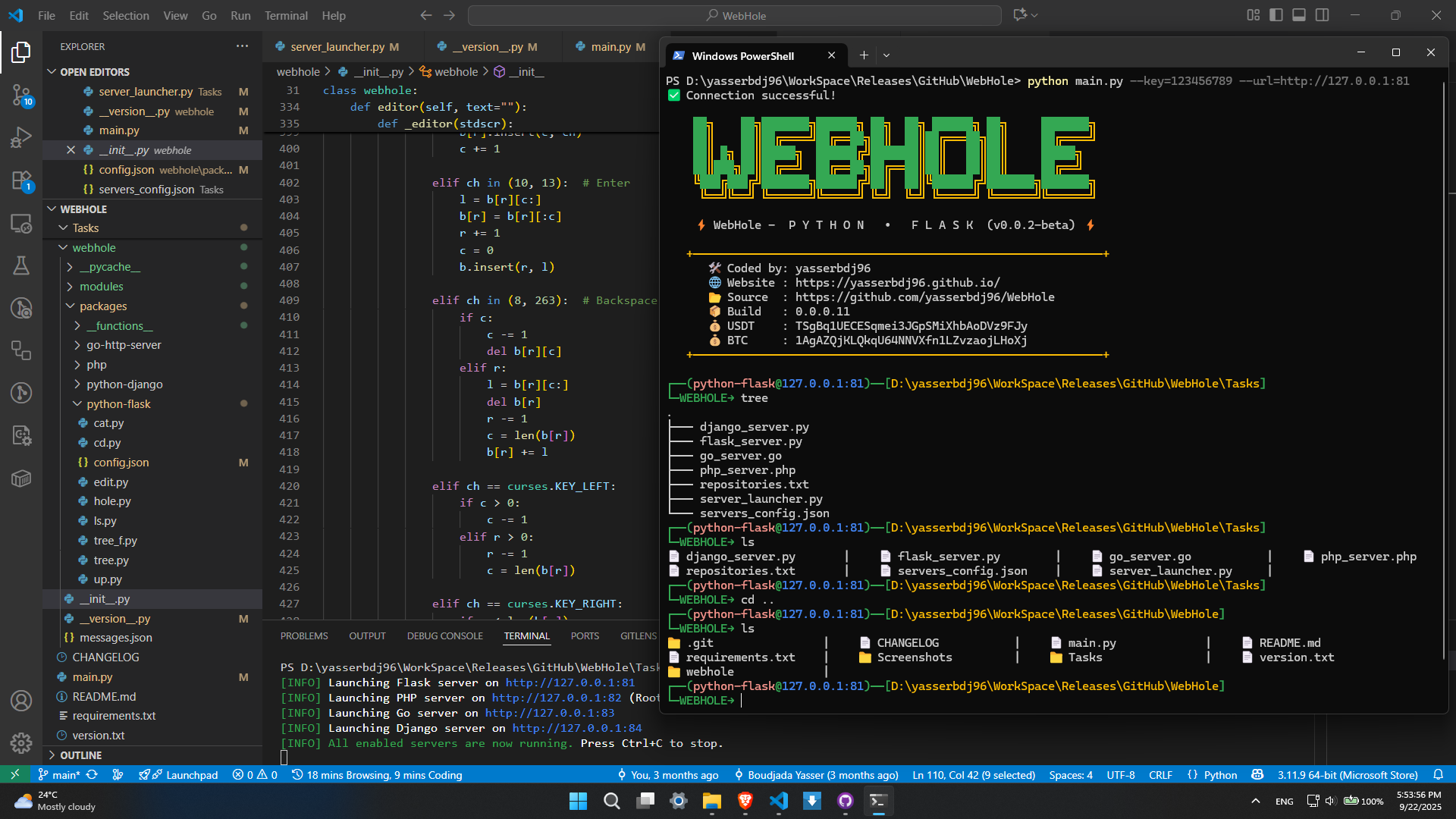The image size is (1456, 819).
Task: Toggle the bottom panel layout button
Action: click(1299, 15)
